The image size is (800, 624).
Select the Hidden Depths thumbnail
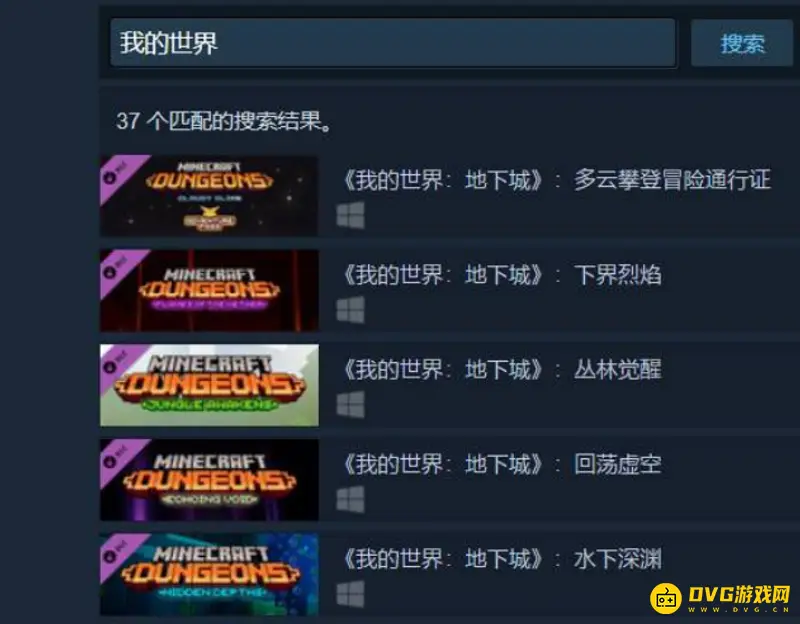(209, 575)
